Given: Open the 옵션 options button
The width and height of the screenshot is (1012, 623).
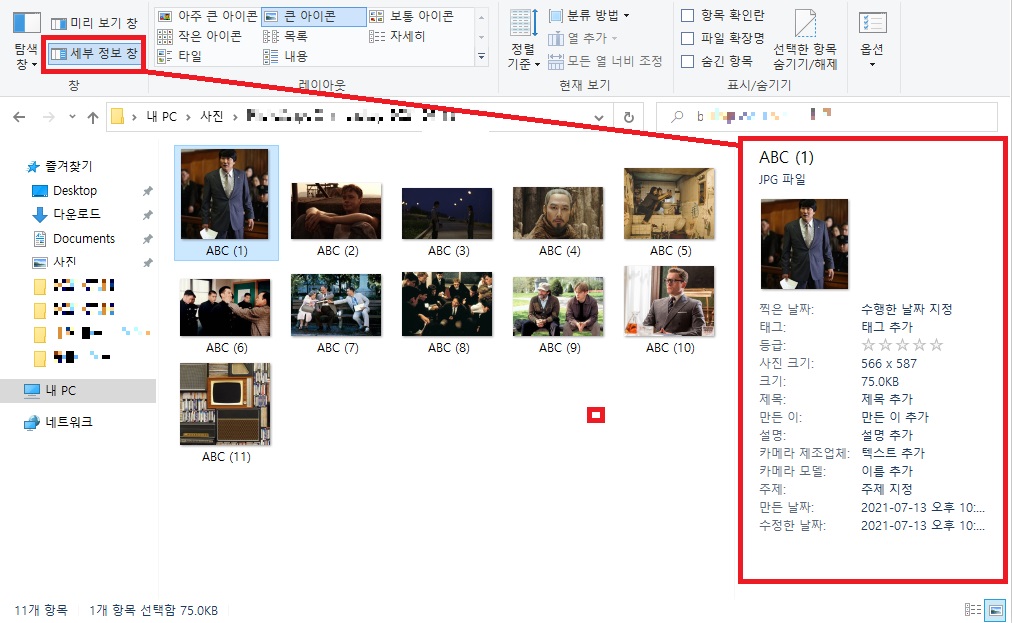Looking at the screenshot, I should [873, 39].
